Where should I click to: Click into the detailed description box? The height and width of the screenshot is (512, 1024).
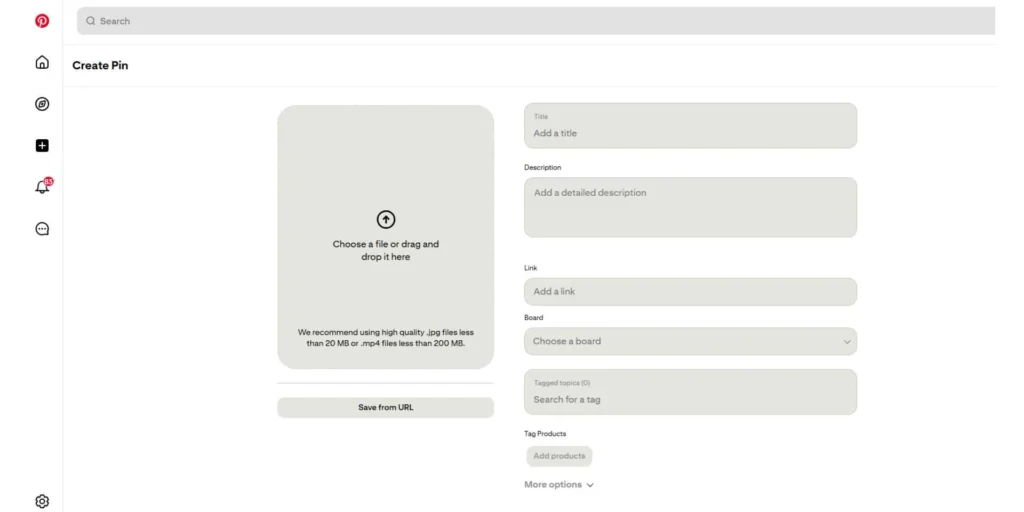(690, 208)
